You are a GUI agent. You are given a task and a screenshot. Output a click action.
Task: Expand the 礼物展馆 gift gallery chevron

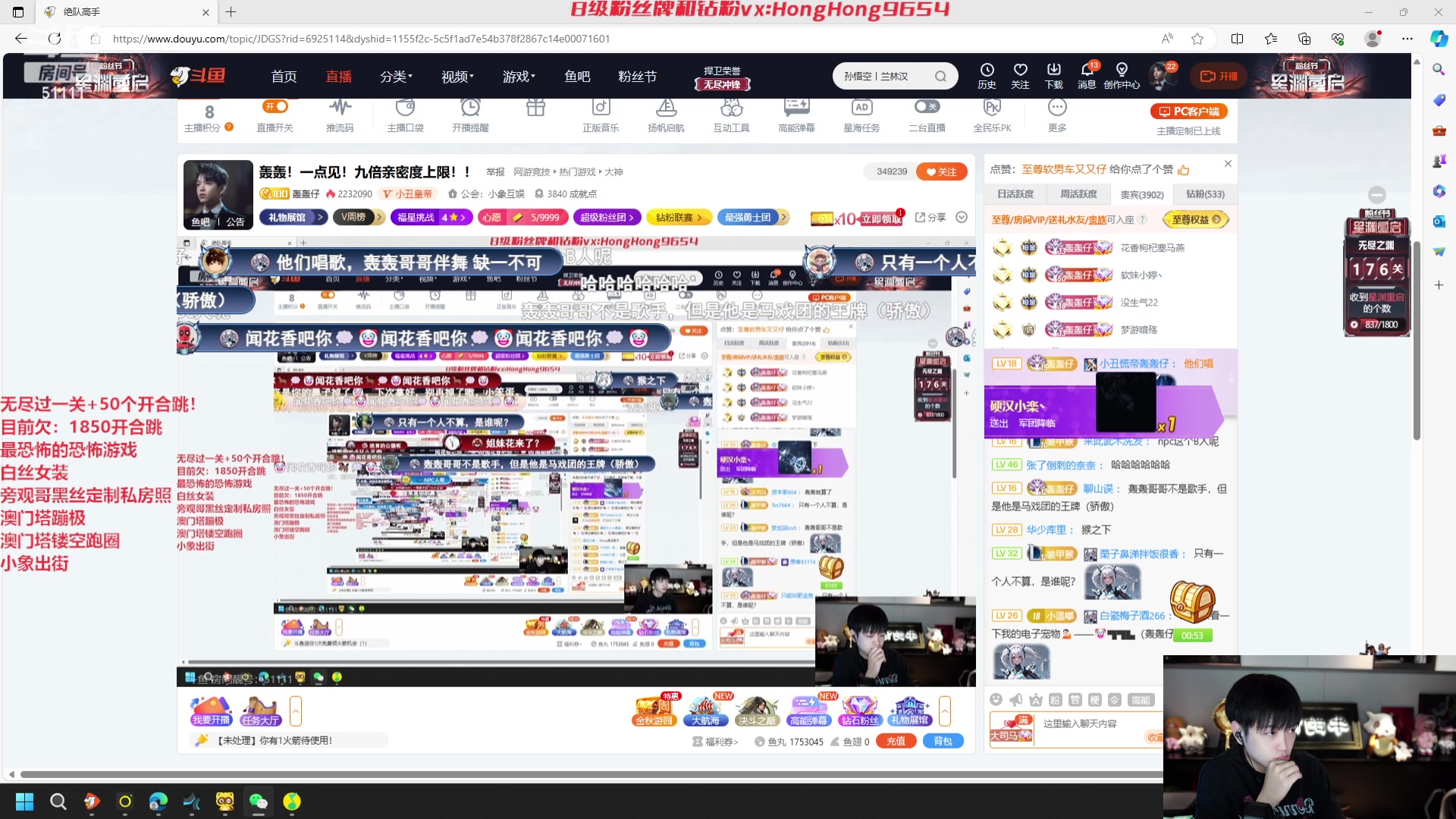point(322,218)
